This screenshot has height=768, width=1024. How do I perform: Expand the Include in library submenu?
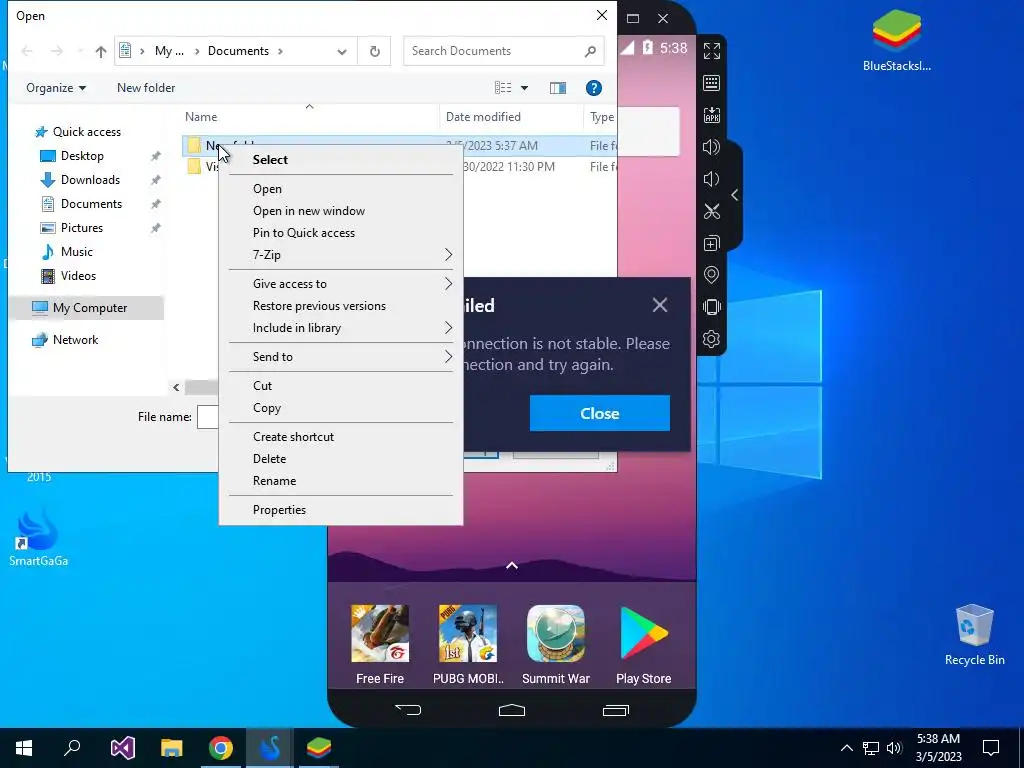tap(341, 328)
